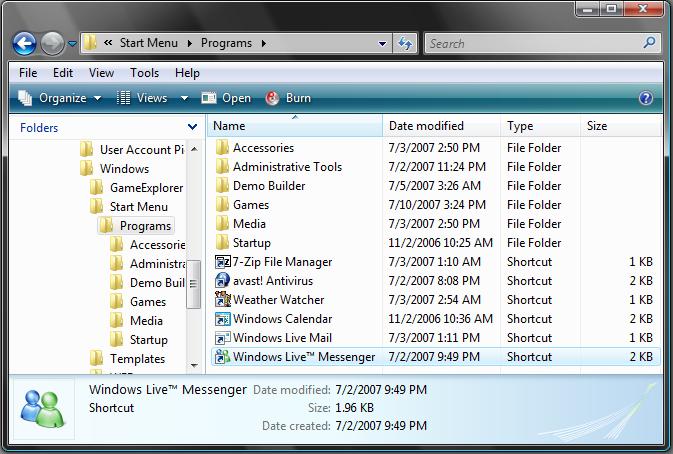Click the Games date 7/10/2007 3:24 PM
The width and height of the screenshot is (673, 454).
[x=437, y=205]
